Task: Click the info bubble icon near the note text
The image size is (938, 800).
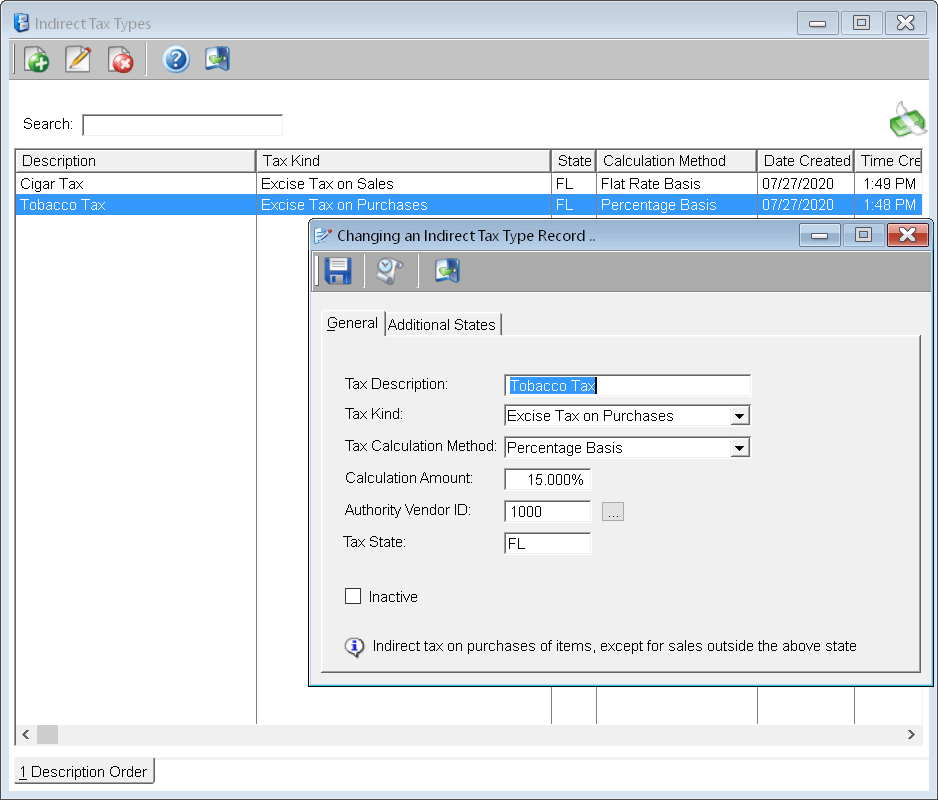Action: pos(354,647)
